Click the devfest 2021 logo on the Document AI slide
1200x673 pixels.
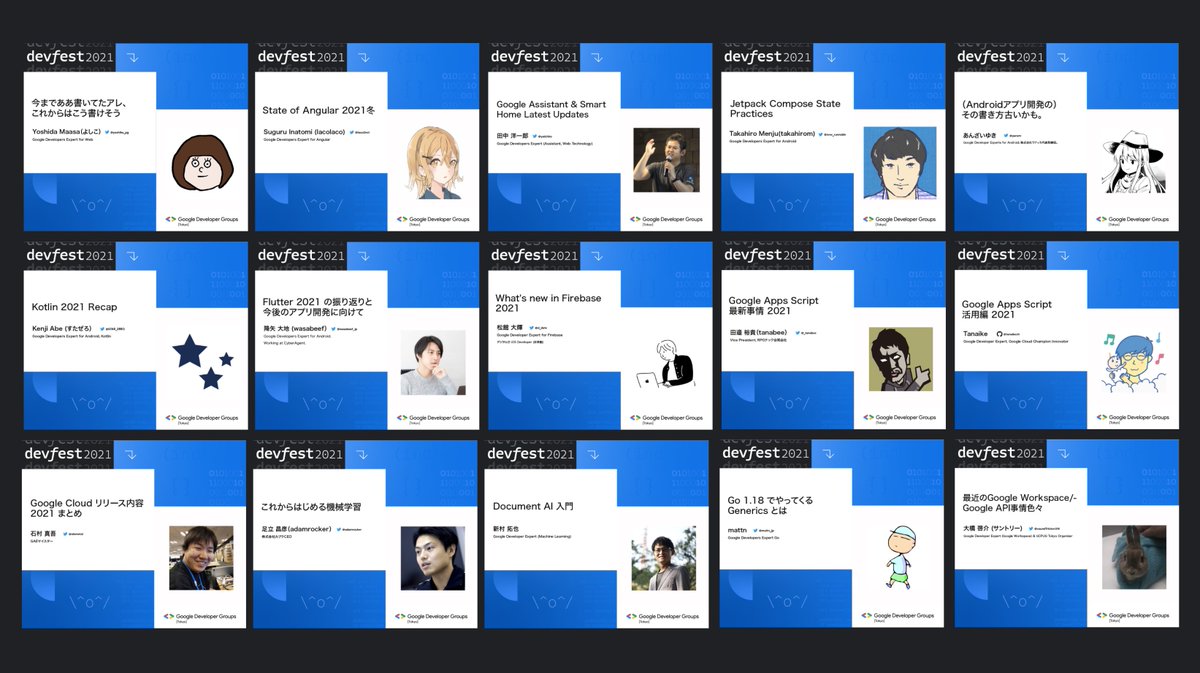click(533, 454)
